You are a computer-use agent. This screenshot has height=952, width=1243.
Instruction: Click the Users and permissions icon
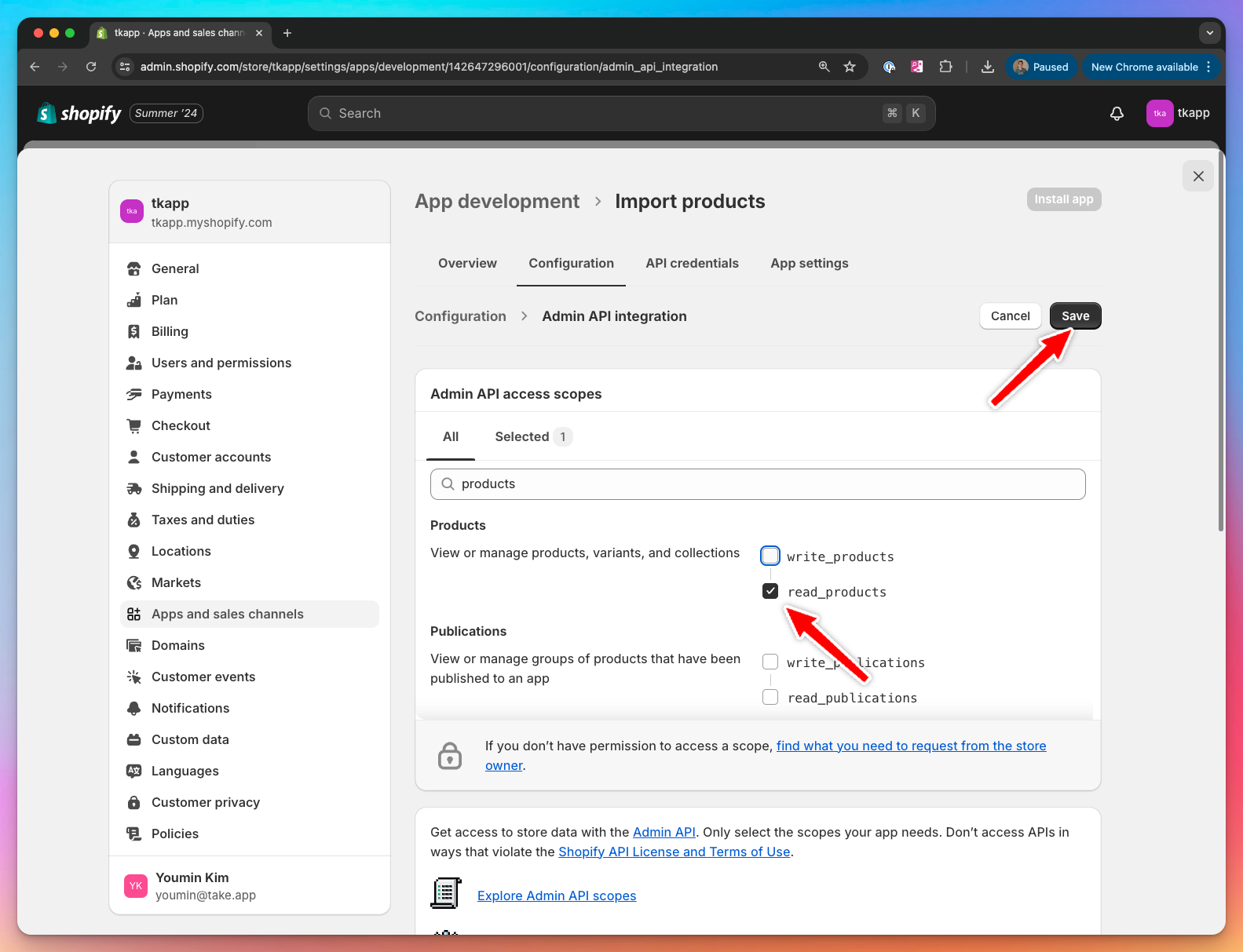click(134, 363)
